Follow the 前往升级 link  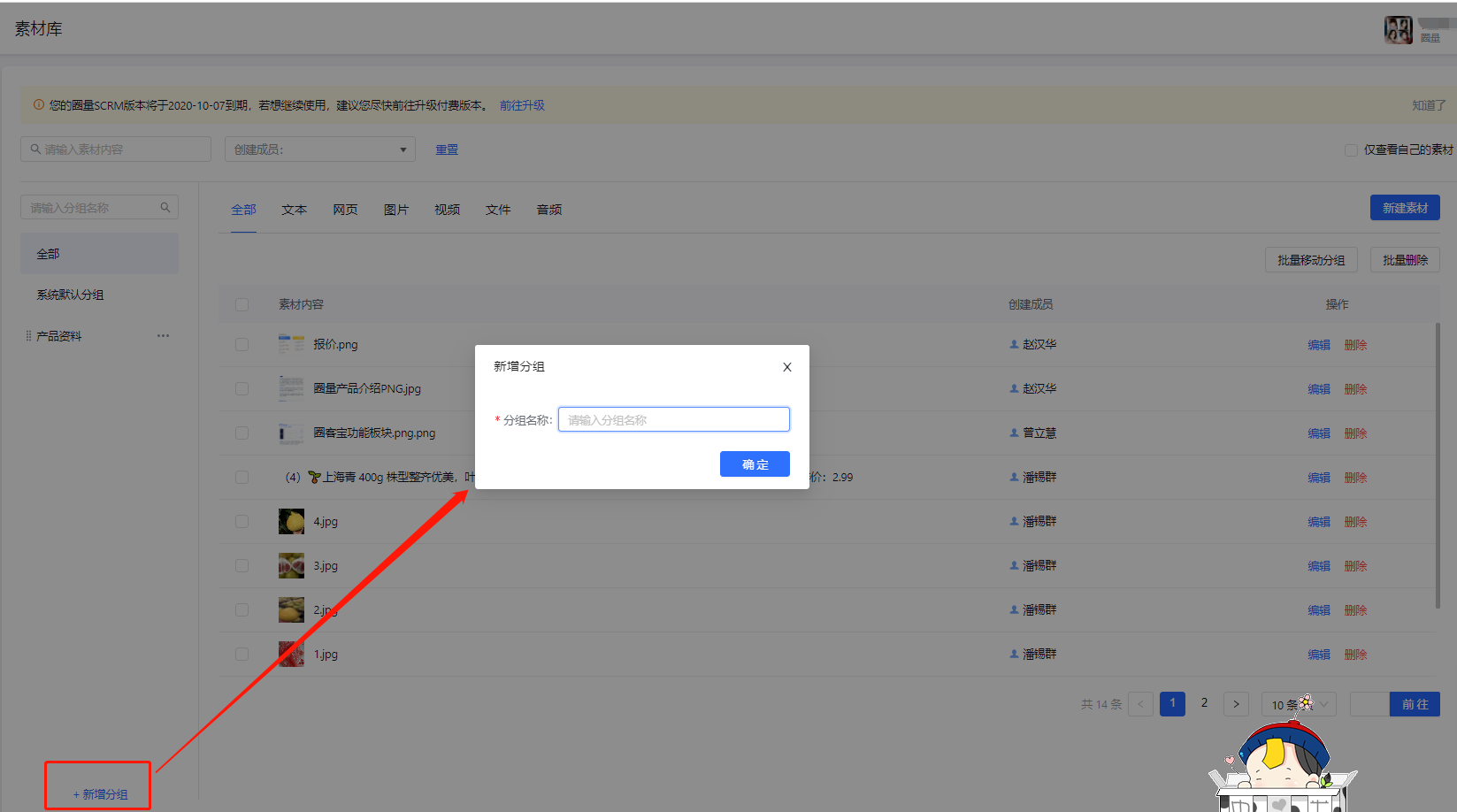click(522, 105)
